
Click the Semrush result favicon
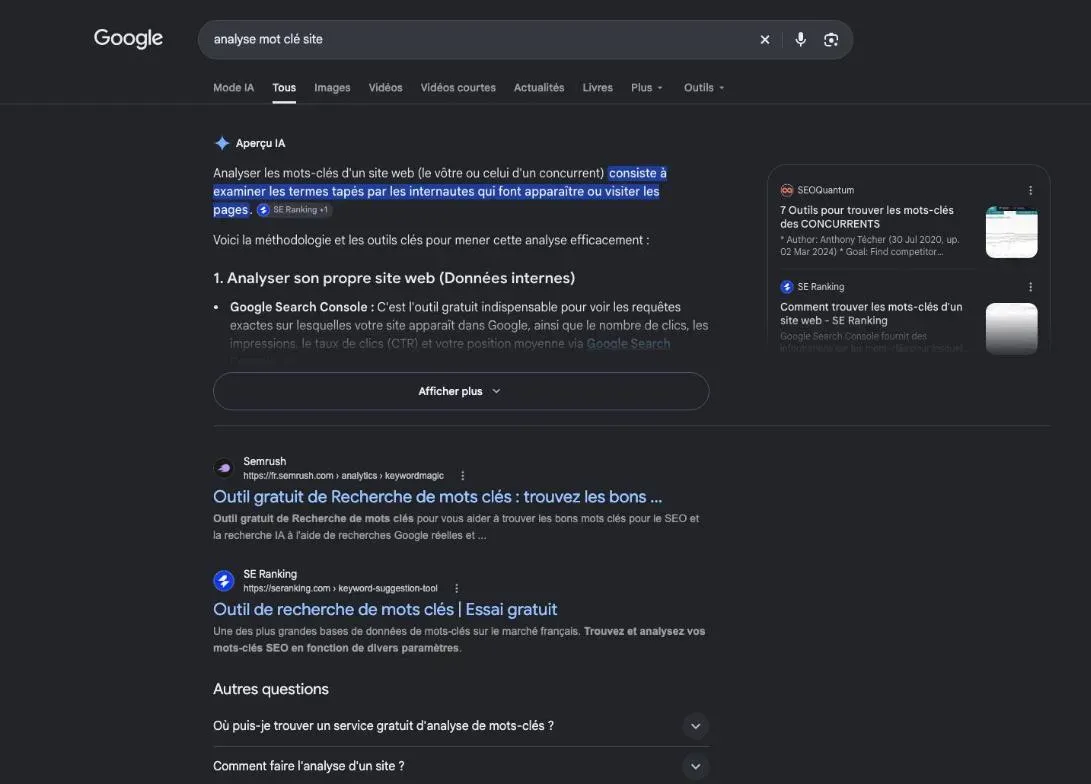coord(224,468)
